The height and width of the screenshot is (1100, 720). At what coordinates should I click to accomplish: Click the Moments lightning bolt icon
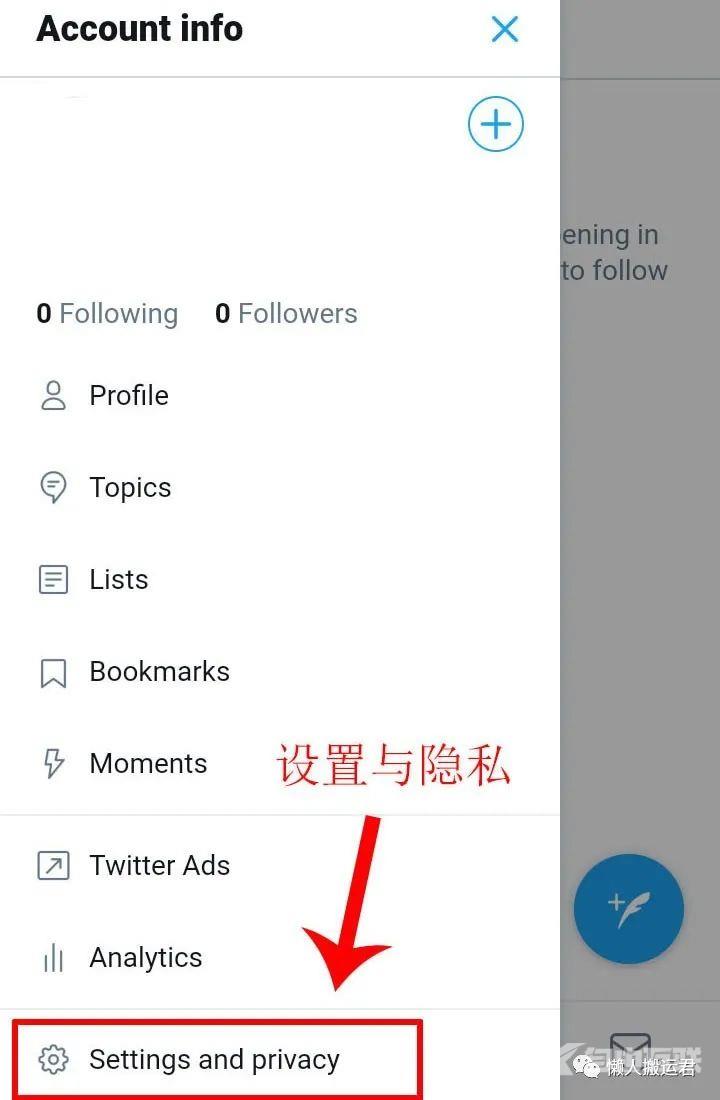53,763
